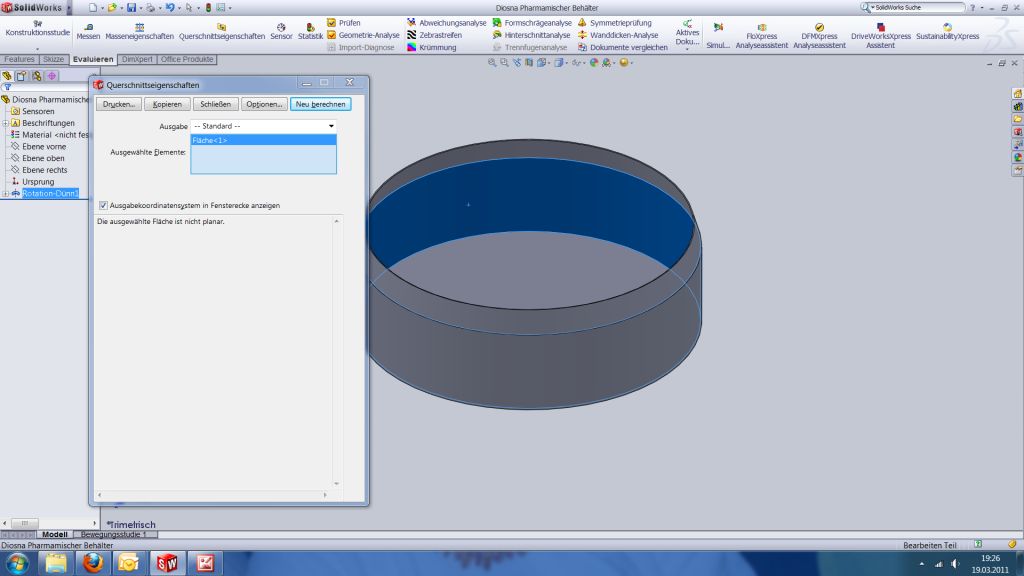This screenshot has height=576, width=1024.
Task: Switch to the Skizze tab
Action: point(54,59)
